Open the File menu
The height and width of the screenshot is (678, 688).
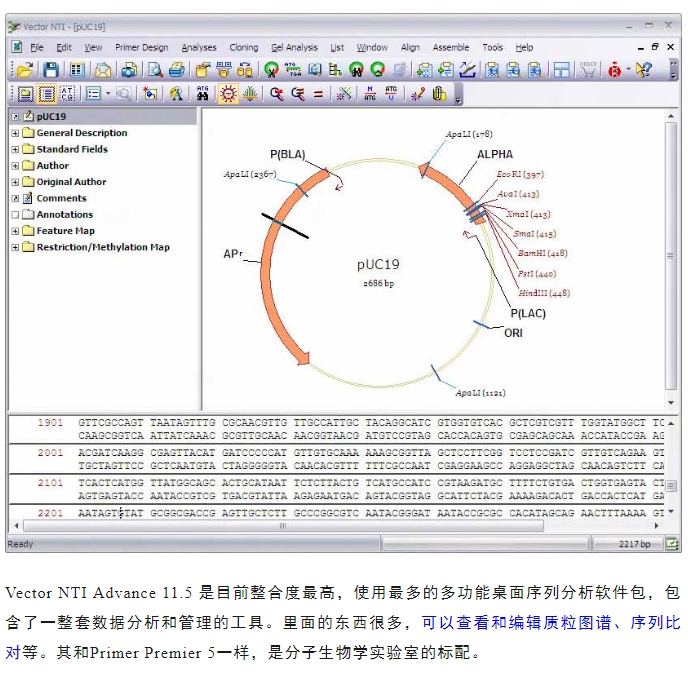[36, 47]
